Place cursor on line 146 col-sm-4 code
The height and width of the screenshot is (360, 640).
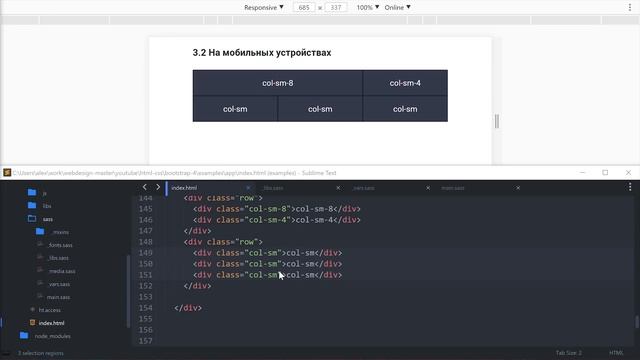coord(277,220)
